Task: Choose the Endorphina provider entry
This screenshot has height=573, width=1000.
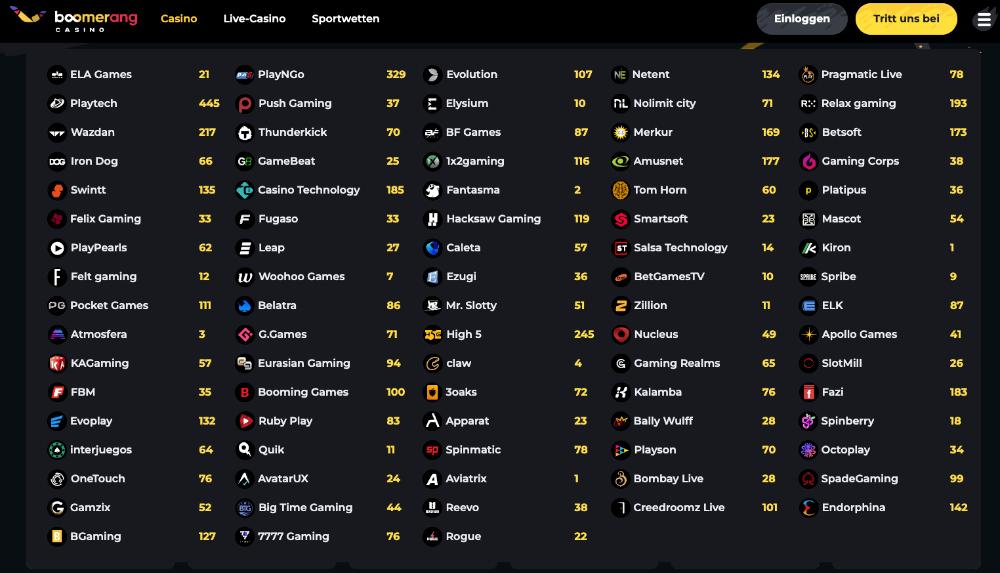Action: coord(883,508)
